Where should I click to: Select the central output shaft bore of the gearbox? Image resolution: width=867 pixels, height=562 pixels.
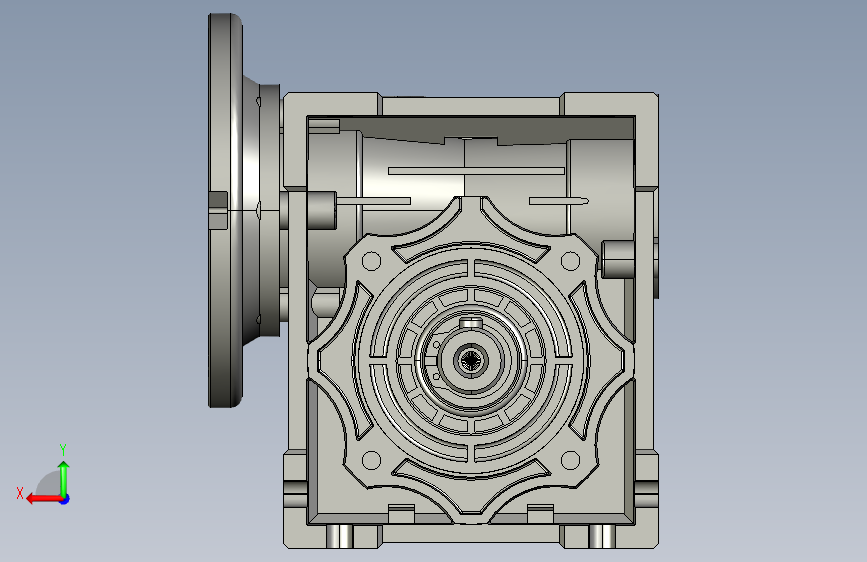pos(471,361)
